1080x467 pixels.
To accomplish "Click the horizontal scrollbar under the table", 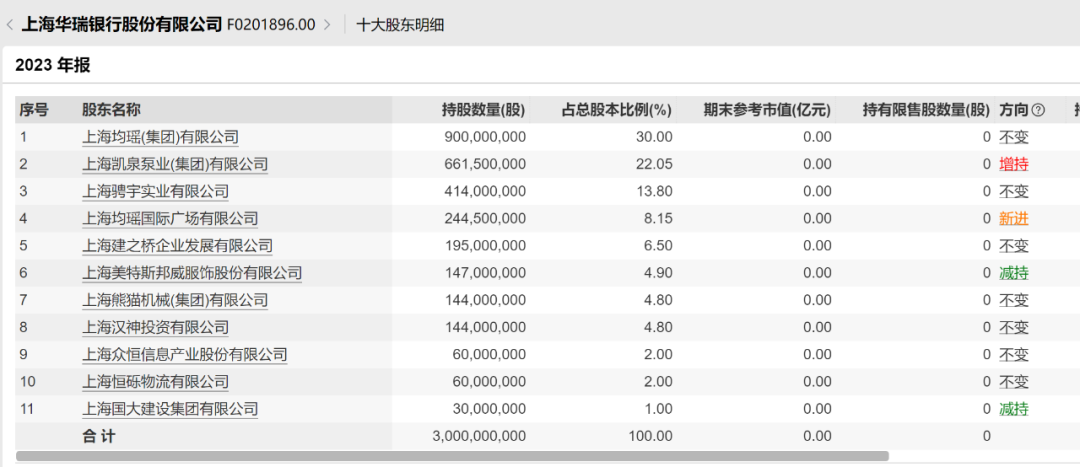I will 452,456.
